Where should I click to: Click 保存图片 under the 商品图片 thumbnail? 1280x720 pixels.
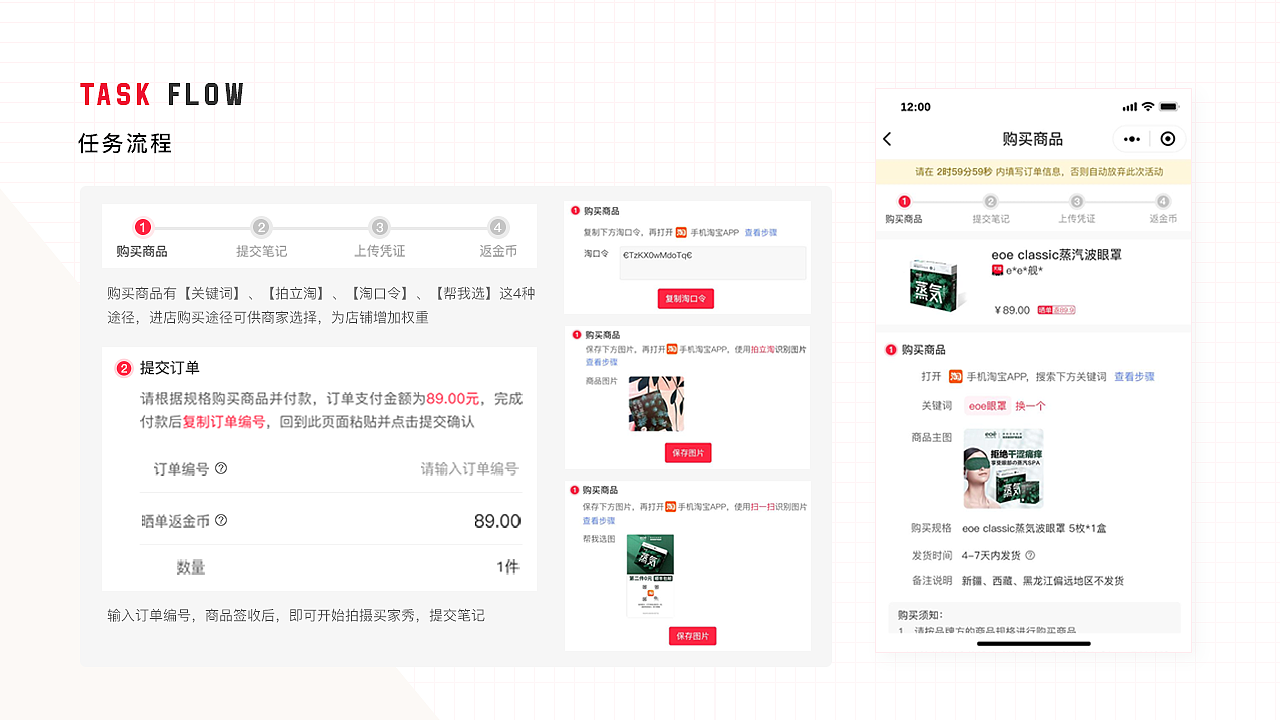tap(688, 453)
